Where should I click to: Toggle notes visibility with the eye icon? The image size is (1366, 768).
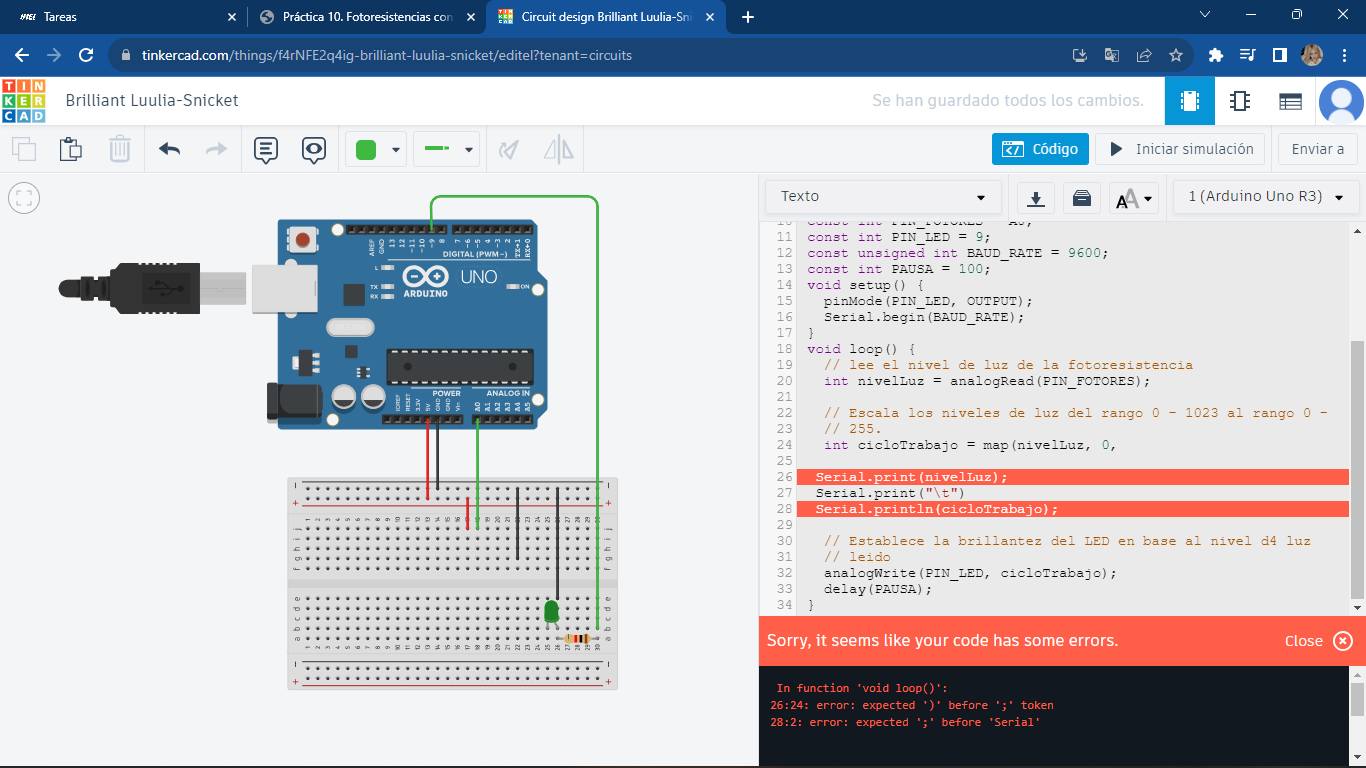(314, 150)
